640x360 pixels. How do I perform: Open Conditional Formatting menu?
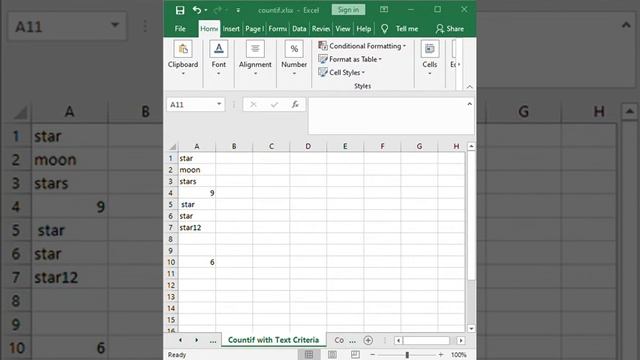point(362,46)
